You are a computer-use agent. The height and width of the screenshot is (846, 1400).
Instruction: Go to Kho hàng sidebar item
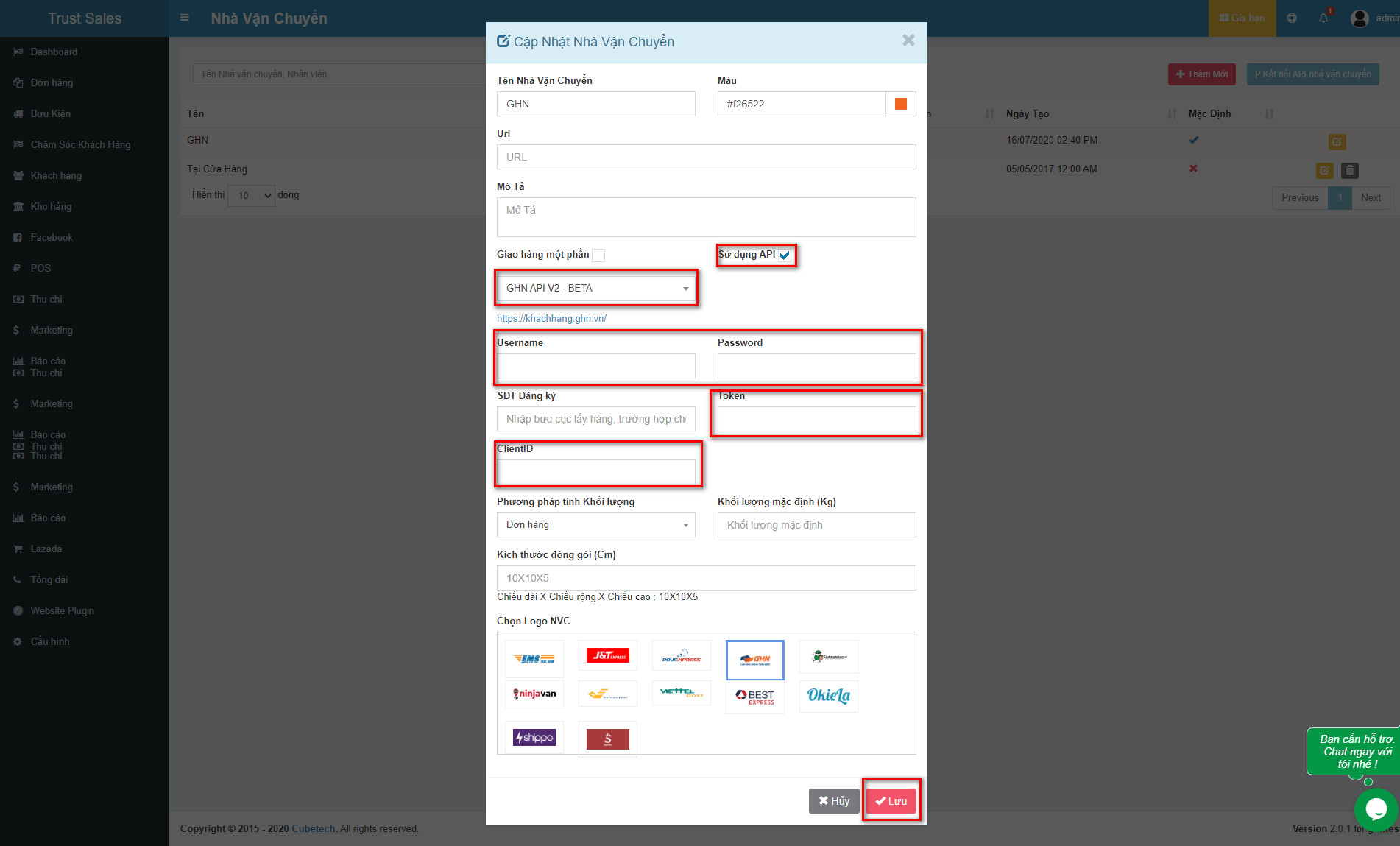[51, 206]
